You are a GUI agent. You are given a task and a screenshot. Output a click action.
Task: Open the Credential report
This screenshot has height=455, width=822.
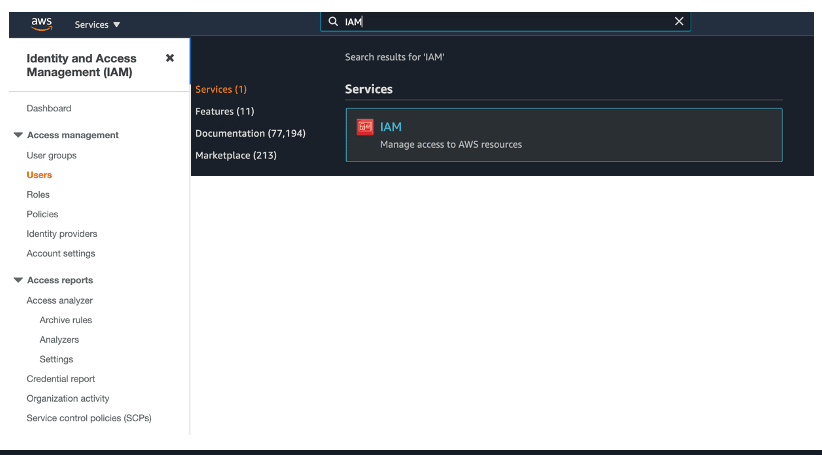(61, 379)
